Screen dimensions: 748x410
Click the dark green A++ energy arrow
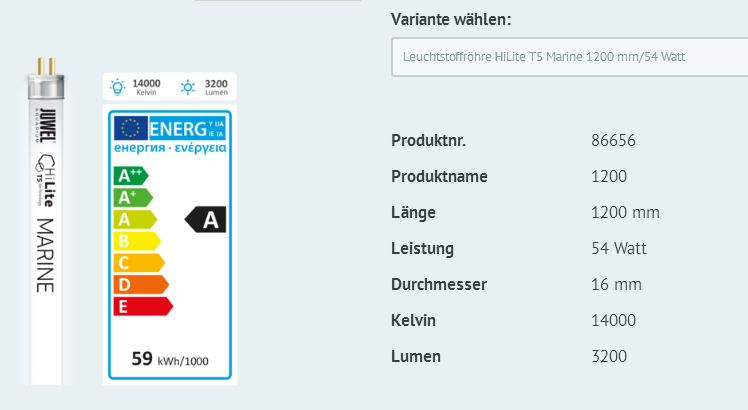(130, 176)
